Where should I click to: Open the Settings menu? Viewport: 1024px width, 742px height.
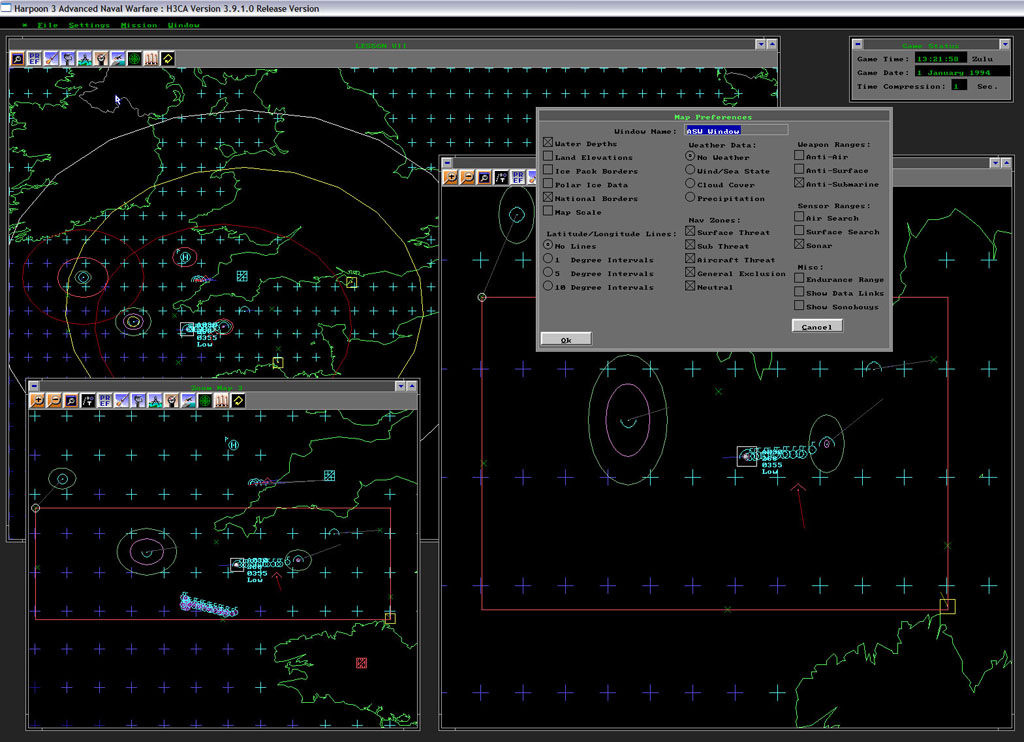coord(89,25)
